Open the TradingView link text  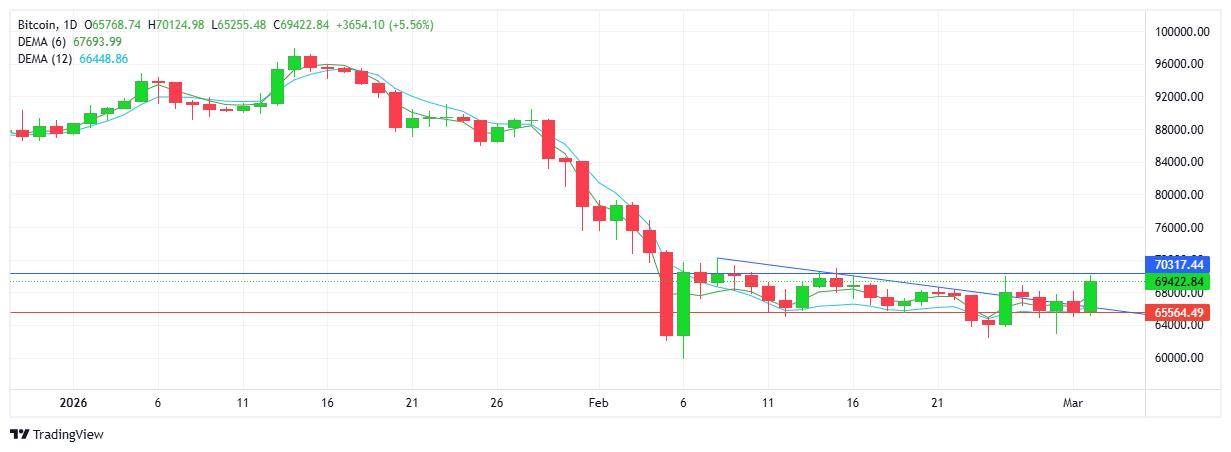(68, 434)
